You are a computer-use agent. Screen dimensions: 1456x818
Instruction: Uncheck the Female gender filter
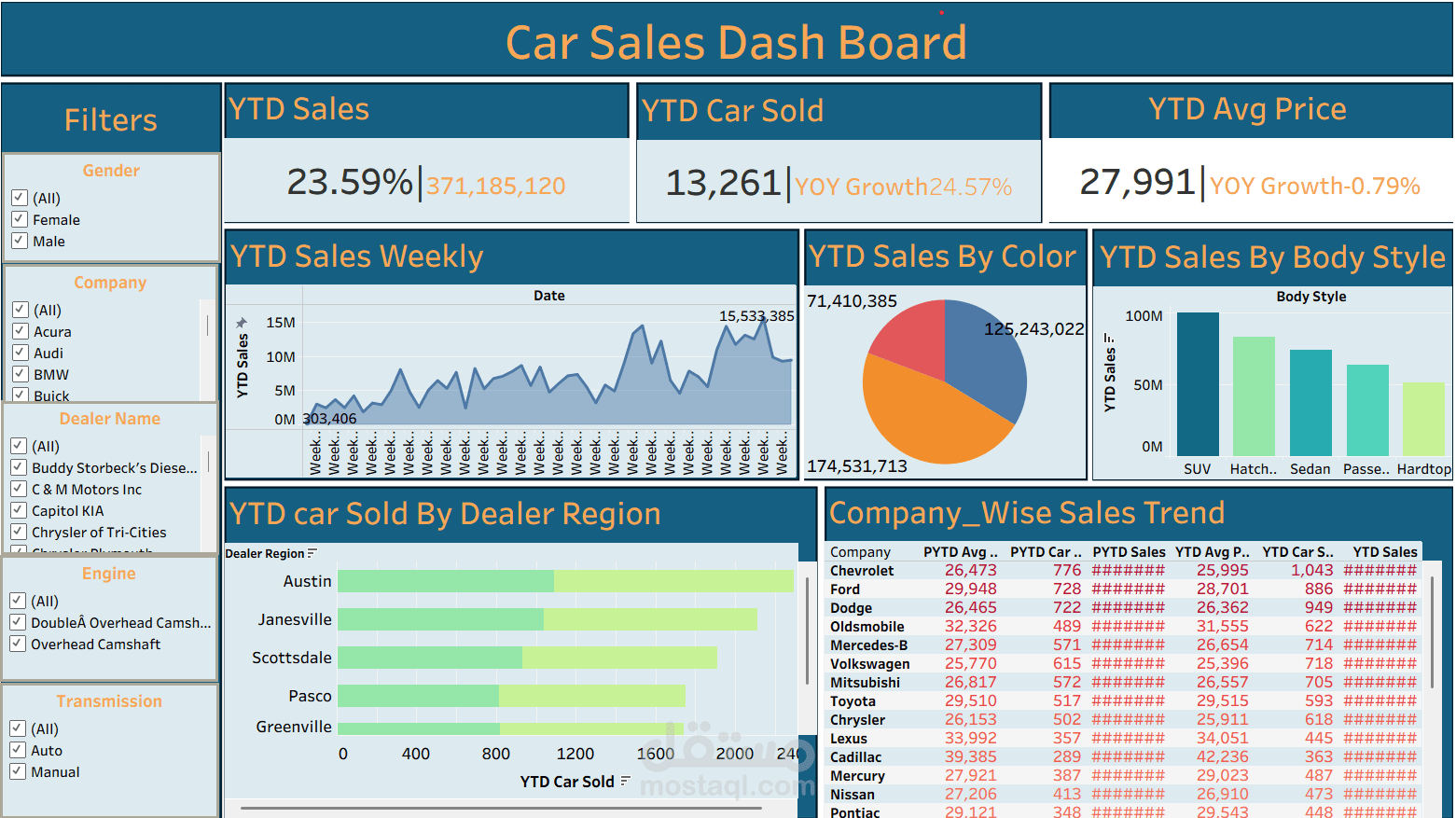click(19, 219)
